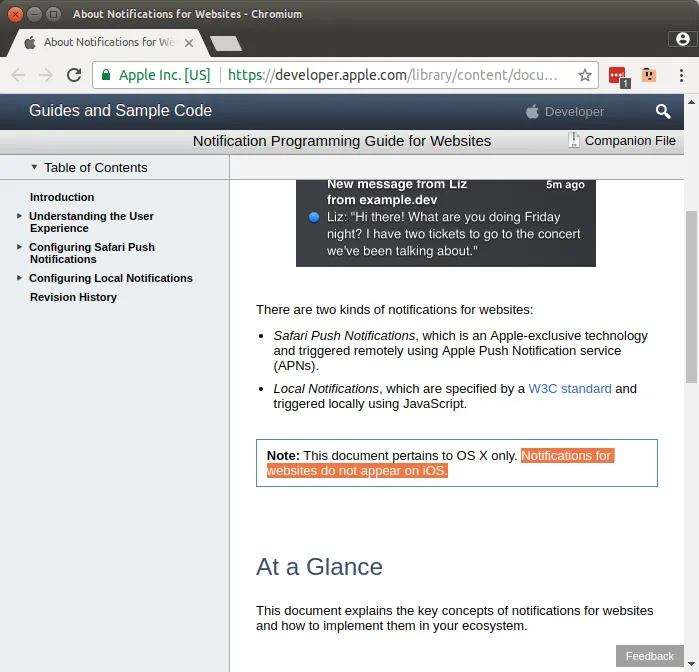Viewport: 699px width, 672px height.
Task: Click the page scrollbar thumb
Action: click(x=691, y=297)
